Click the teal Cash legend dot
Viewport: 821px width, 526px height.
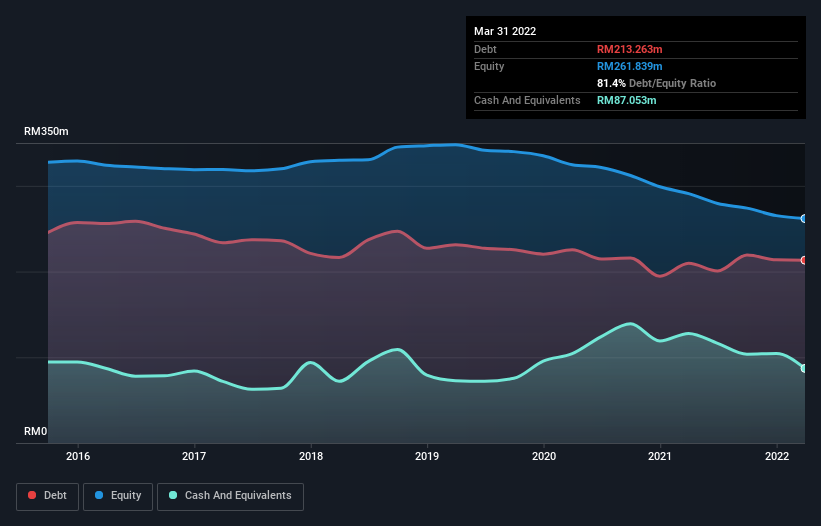click(x=173, y=495)
